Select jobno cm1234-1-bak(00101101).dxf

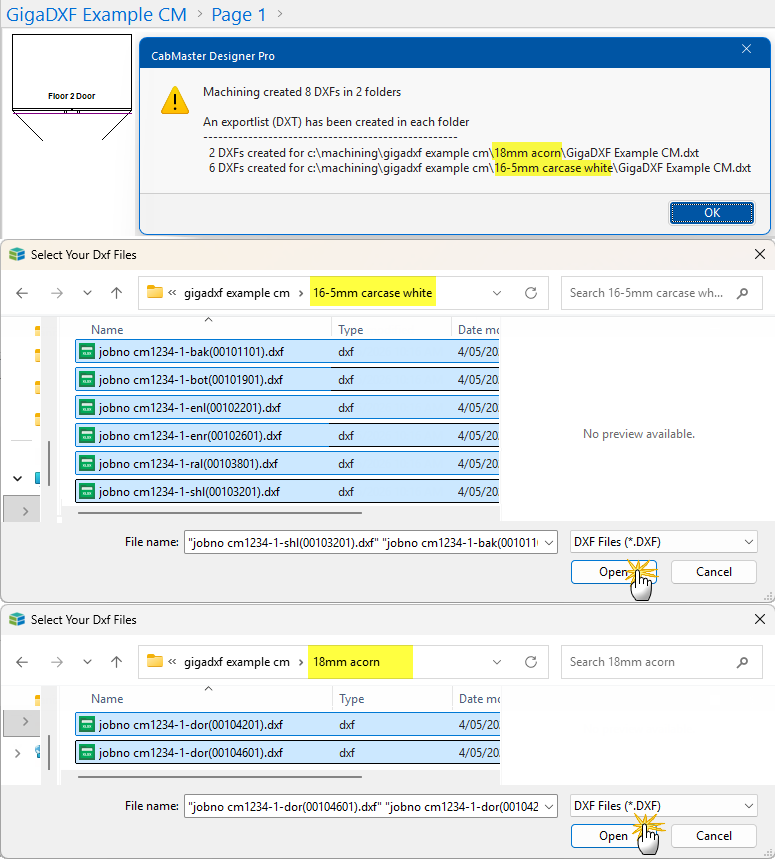286,351
